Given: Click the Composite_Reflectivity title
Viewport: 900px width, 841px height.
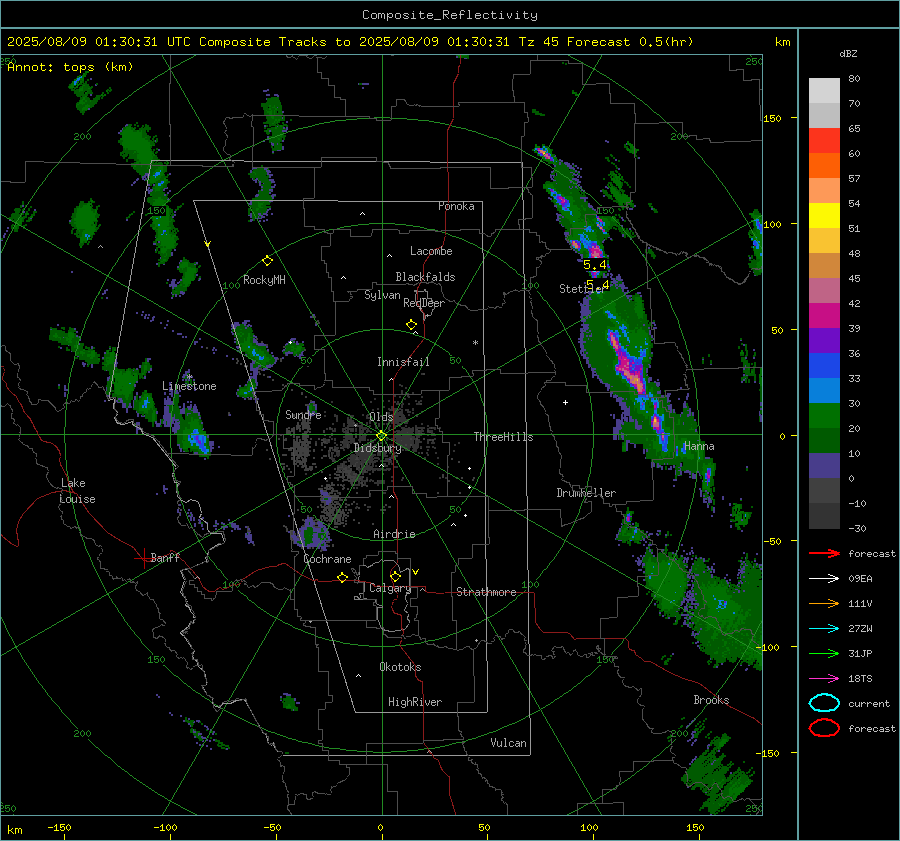Looking at the screenshot, I should (449, 15).
